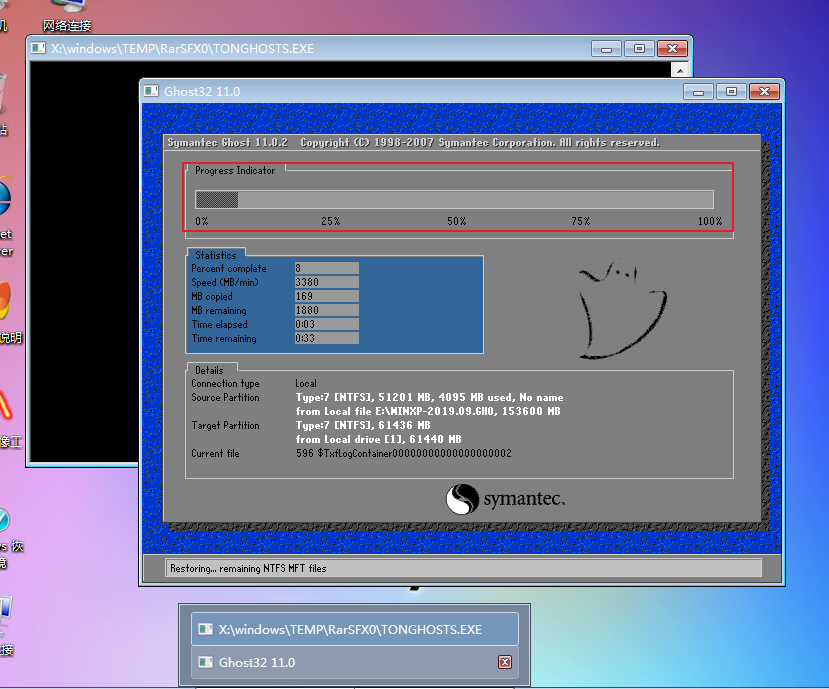Click the Ghost32 icon in task switcher
The image size is (829, 689).
[205, 662]
